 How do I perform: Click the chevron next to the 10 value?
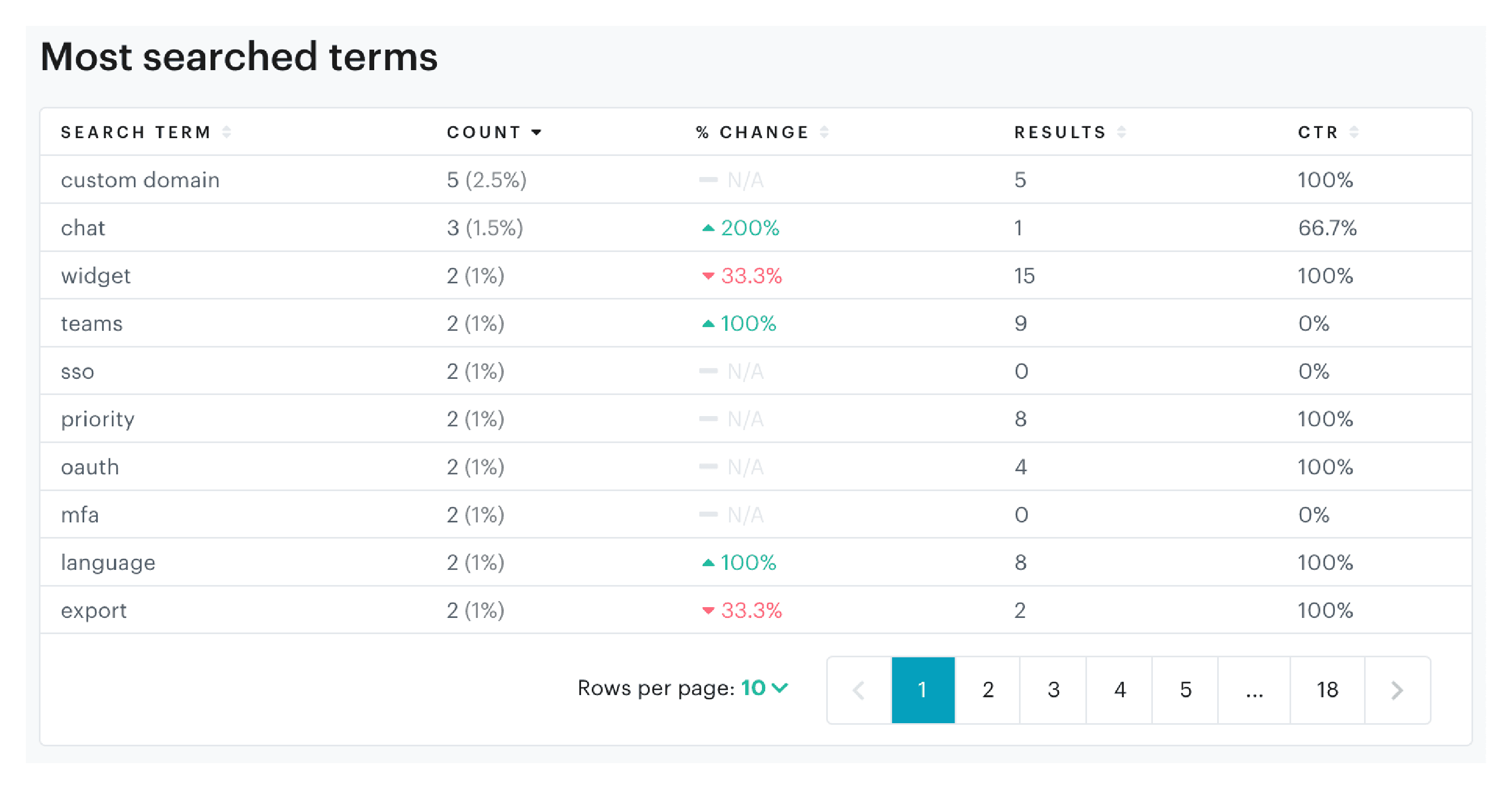(x=781, y=689)
